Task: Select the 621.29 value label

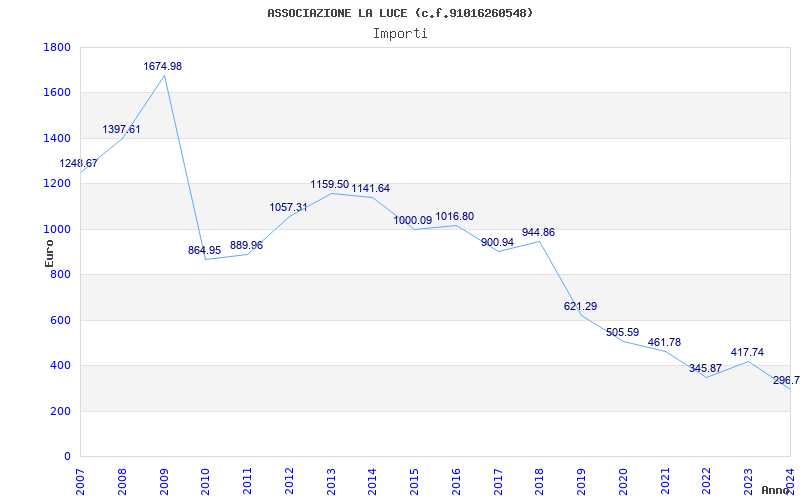Action: coord(580,306)
